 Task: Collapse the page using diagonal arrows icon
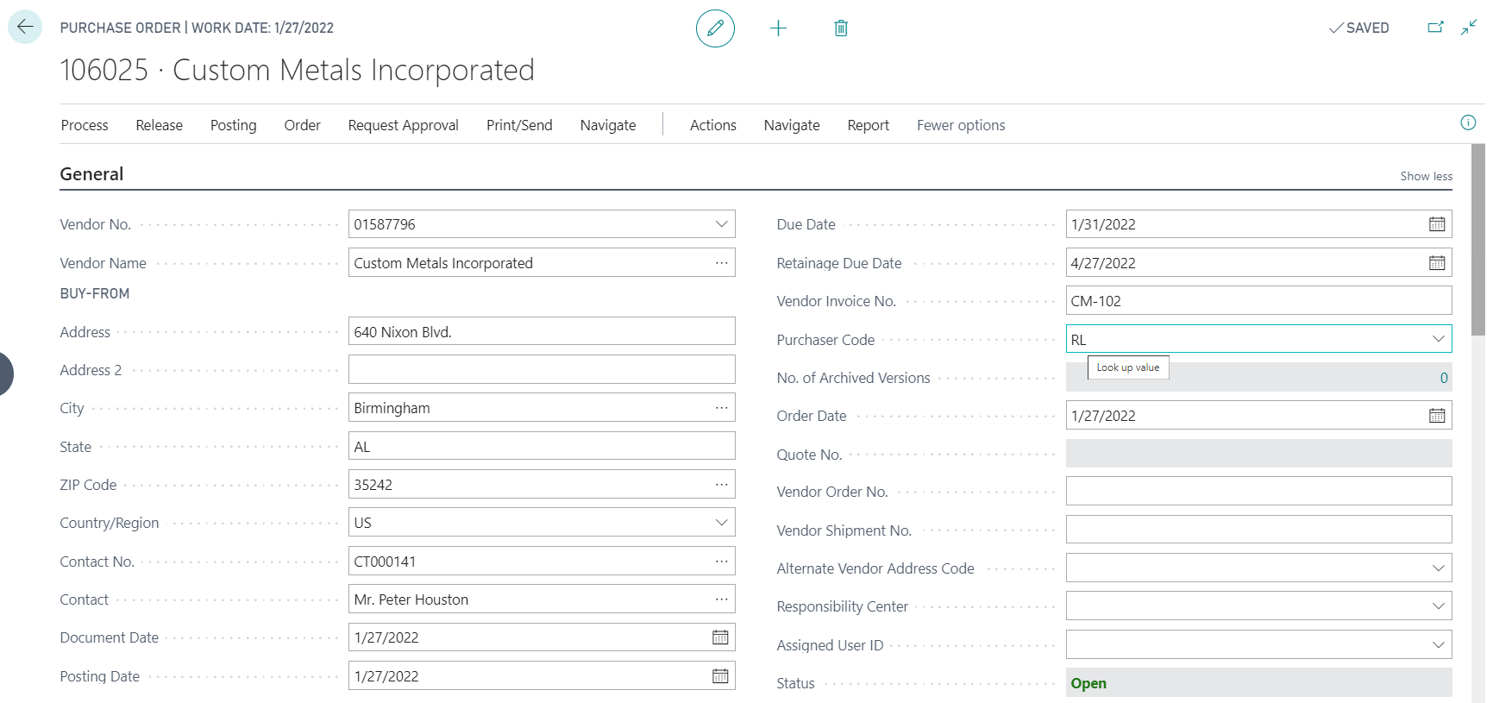[1468, 28]
